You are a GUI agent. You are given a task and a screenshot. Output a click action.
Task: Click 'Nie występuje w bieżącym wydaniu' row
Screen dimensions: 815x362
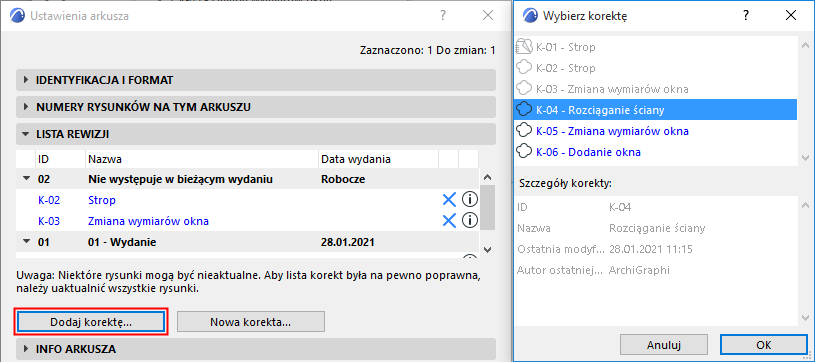247,179
